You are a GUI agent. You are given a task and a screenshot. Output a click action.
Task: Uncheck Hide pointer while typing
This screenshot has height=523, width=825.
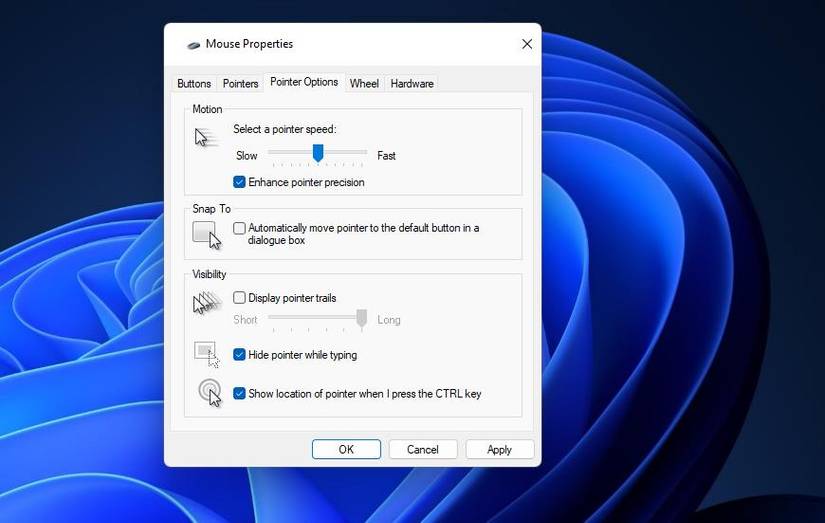[x=239, y=355]
